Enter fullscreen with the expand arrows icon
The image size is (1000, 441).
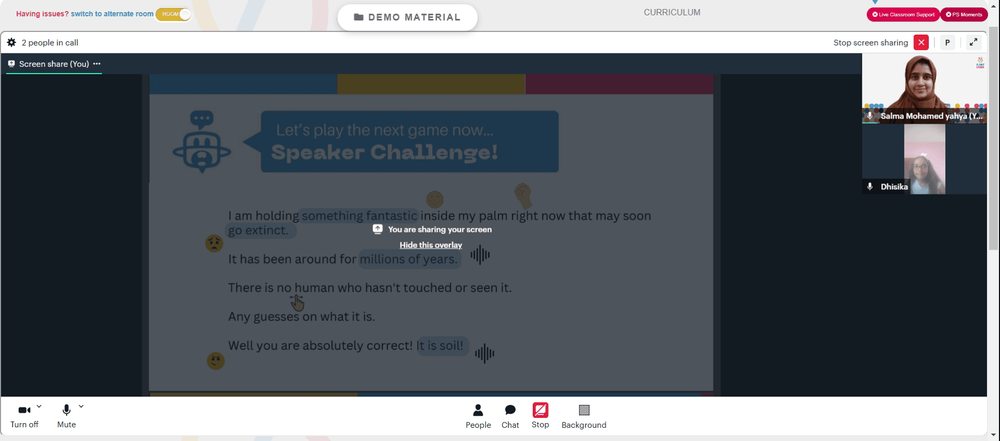(x=973, y=43)
